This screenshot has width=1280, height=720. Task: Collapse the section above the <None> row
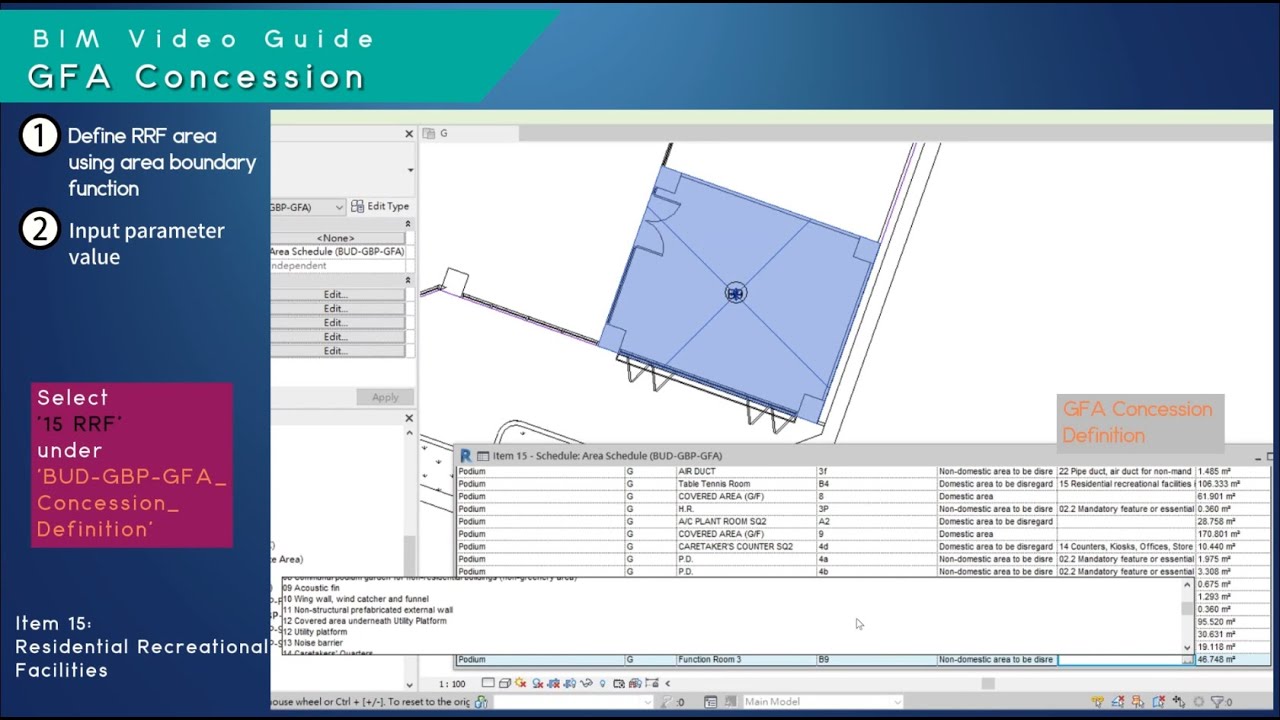coord(408,224)
